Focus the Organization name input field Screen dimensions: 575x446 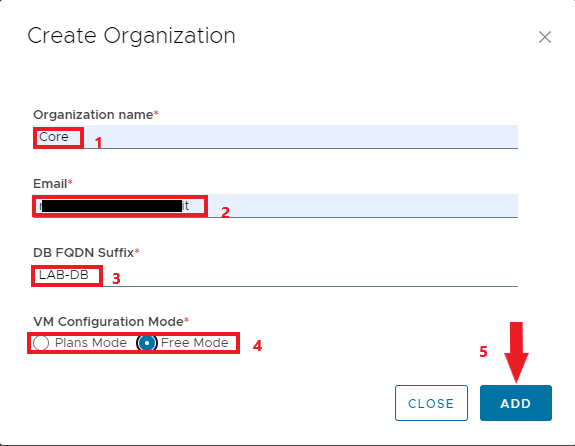click(x=275, y=137)
